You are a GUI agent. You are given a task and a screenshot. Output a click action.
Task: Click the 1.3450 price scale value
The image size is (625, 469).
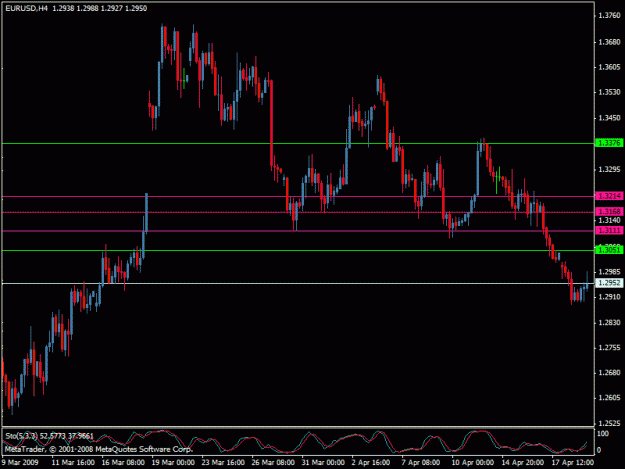(609, 118)
